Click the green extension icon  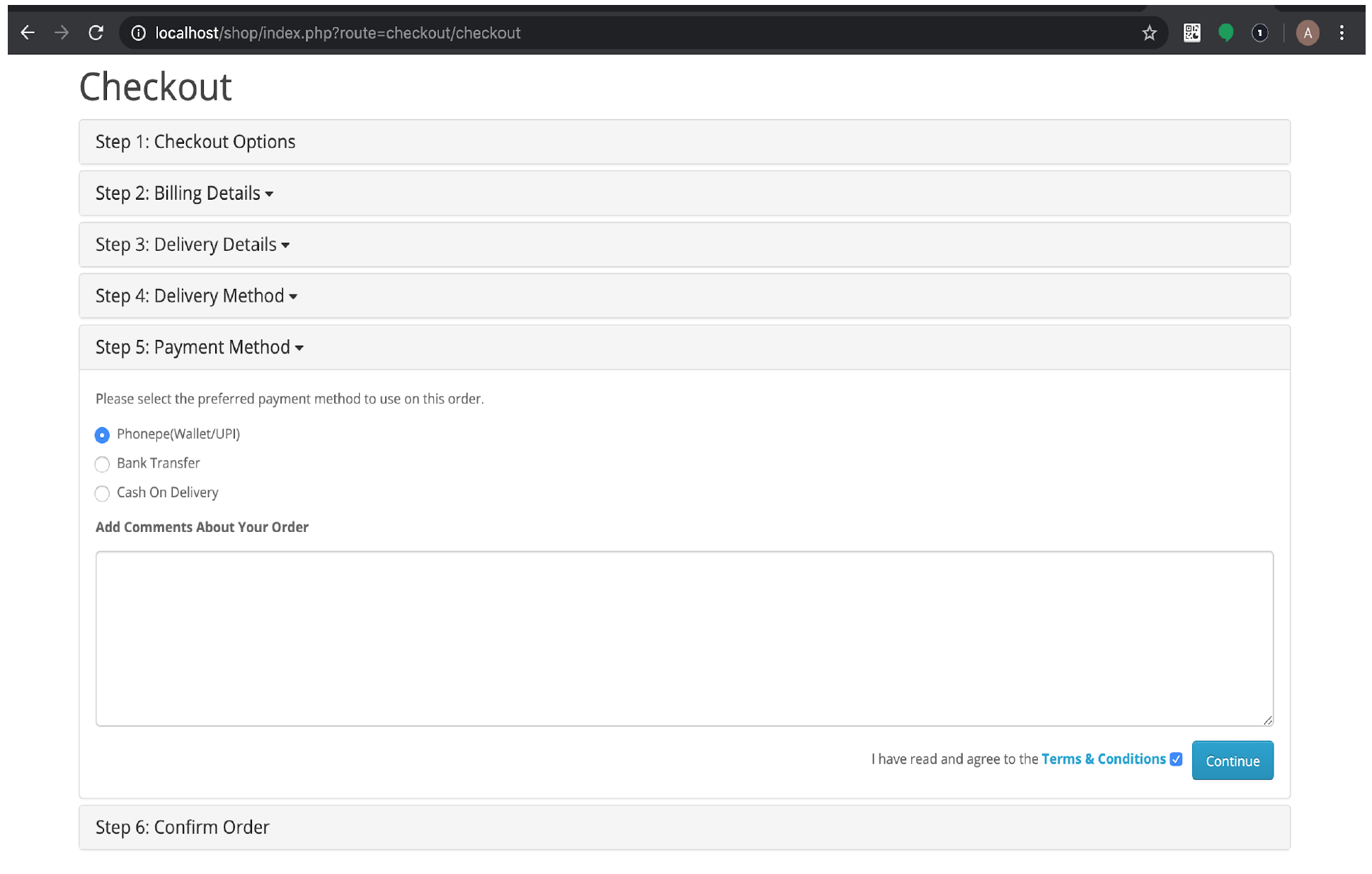[x=1225, y=33]
